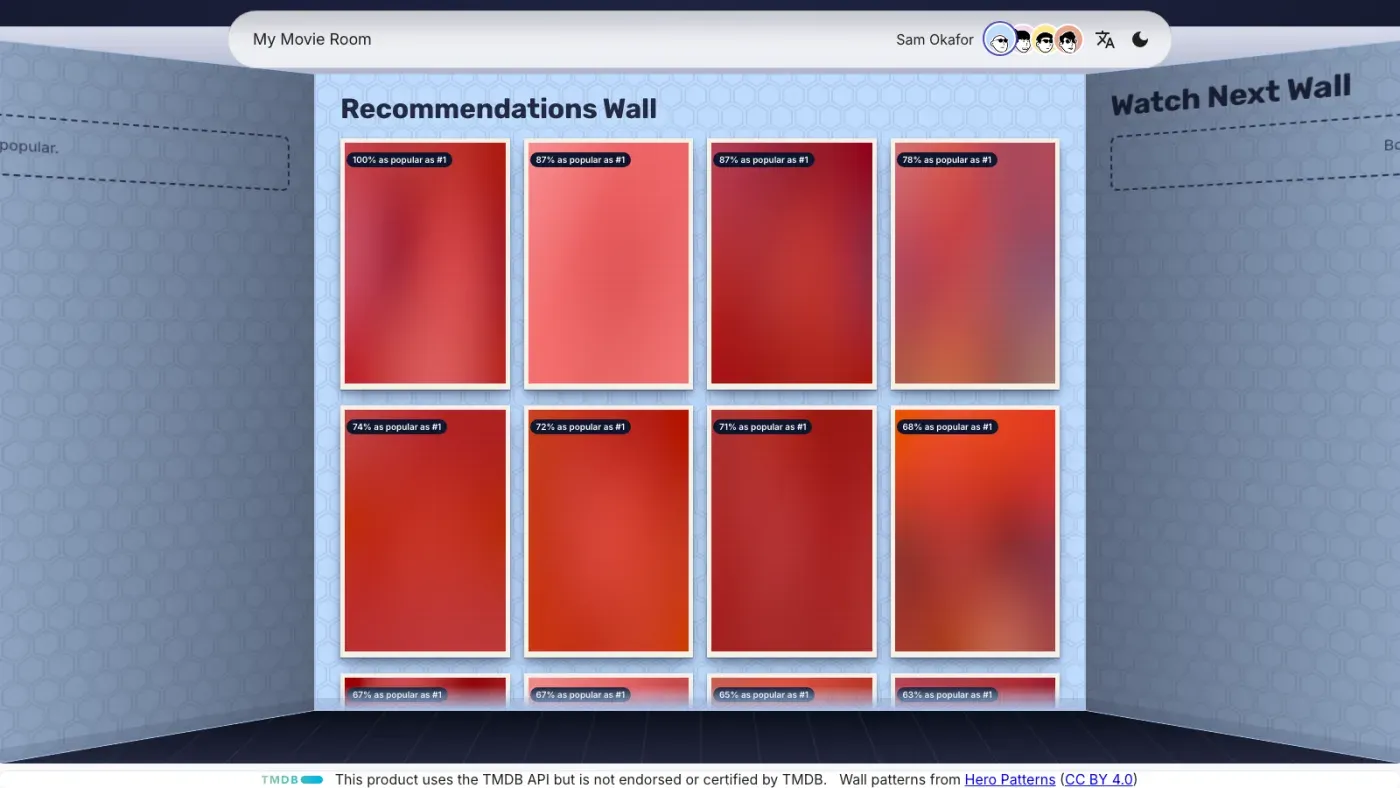Open the language translation menu
Screen dimensions: 1400x788
(1104, 40)
